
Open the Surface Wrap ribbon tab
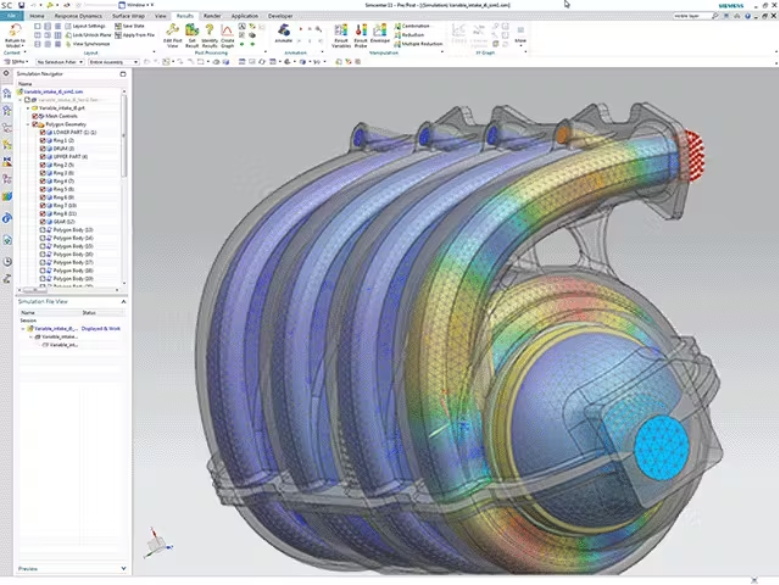tap(127, 16)
